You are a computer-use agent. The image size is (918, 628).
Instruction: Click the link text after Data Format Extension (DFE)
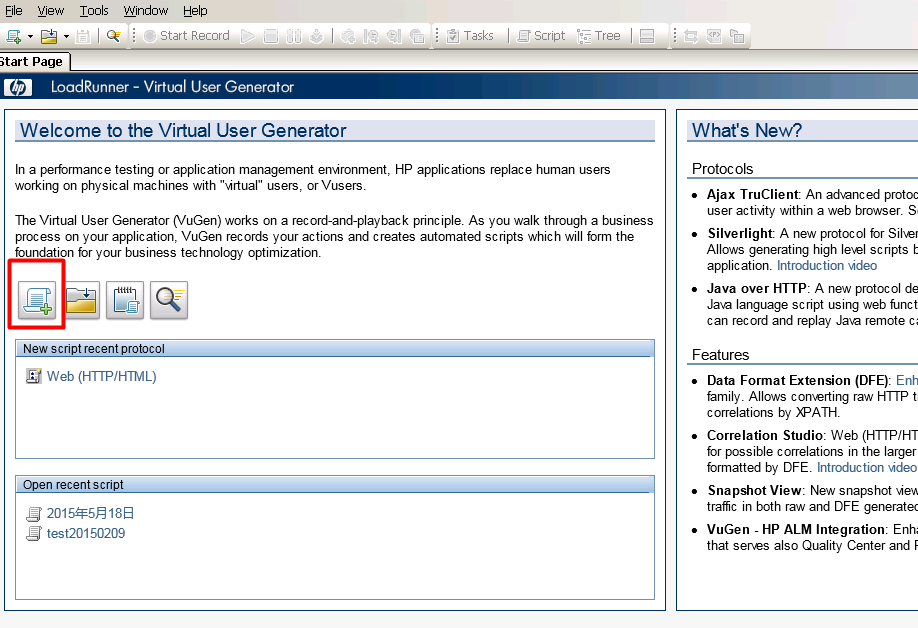(x=907, y=380)
